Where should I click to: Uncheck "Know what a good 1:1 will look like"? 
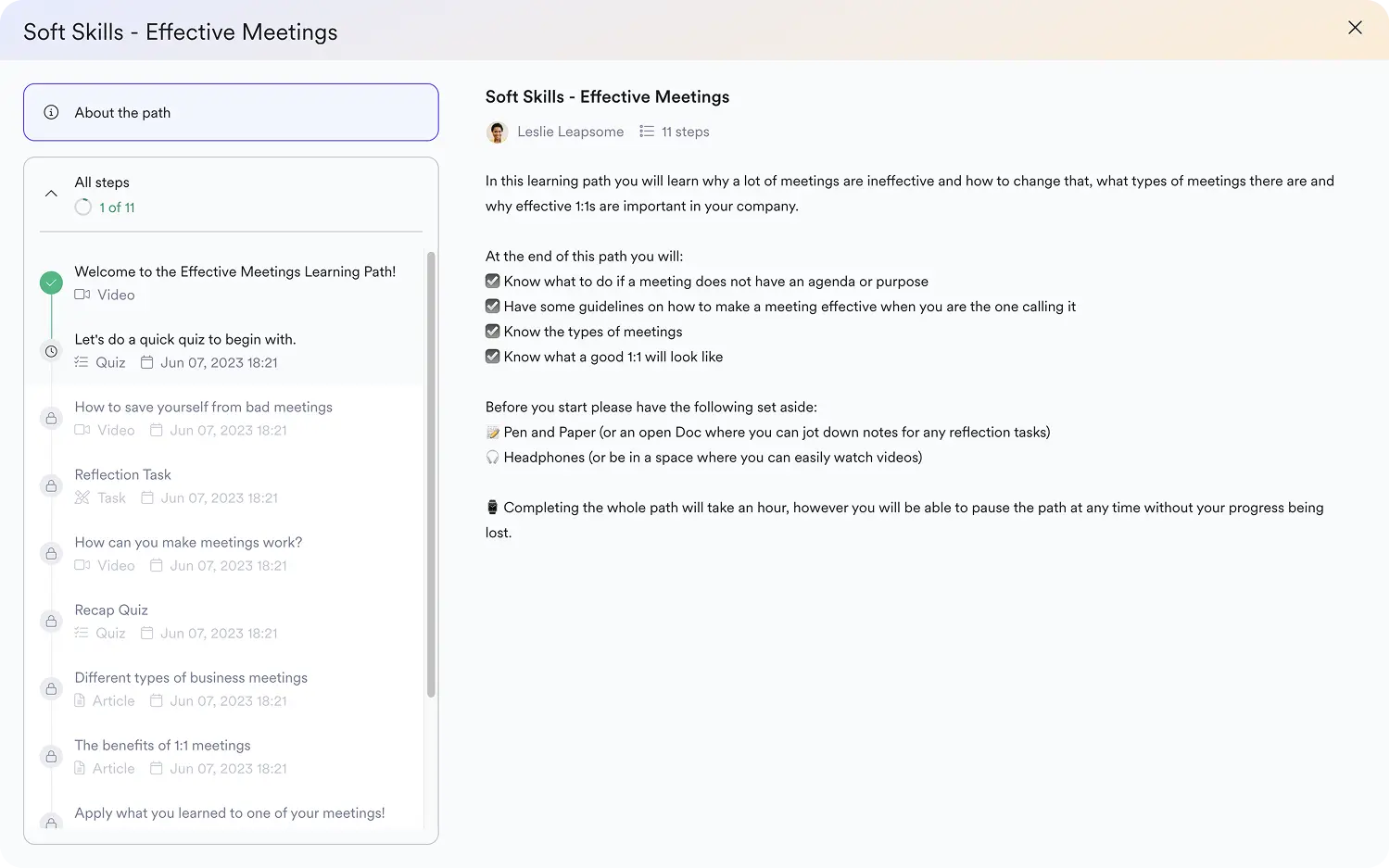pyautogui.click(x=492, y=356)
